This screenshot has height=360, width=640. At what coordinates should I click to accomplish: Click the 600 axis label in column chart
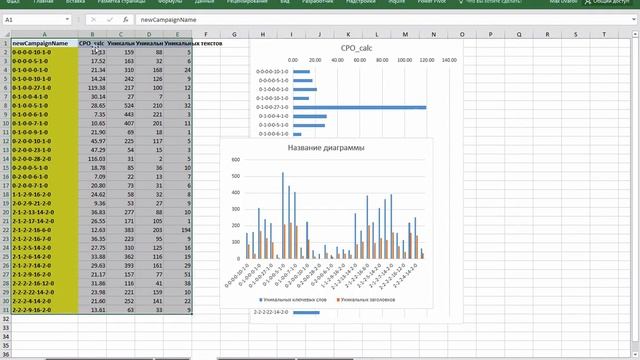pyautogui.click(x=236, y=160)
